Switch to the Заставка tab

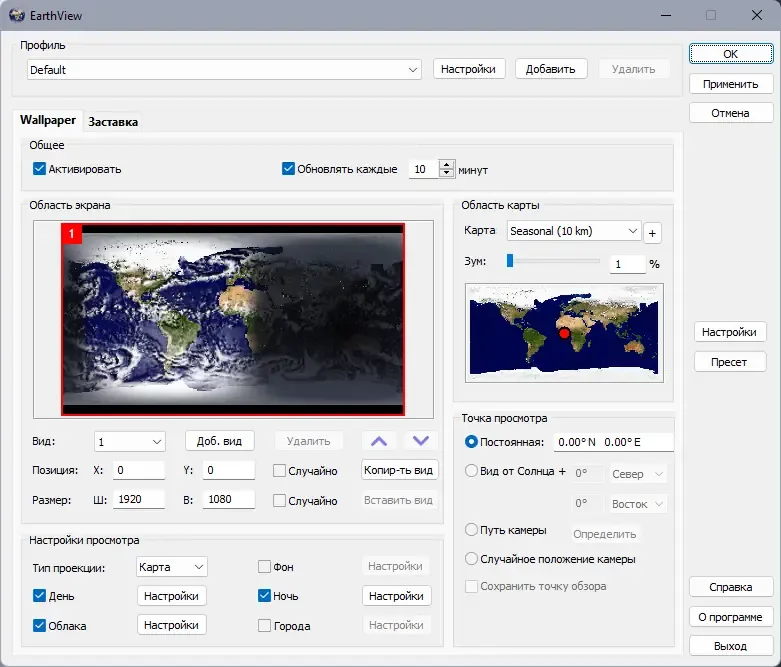pyautogui.click(x=113, y=122)
